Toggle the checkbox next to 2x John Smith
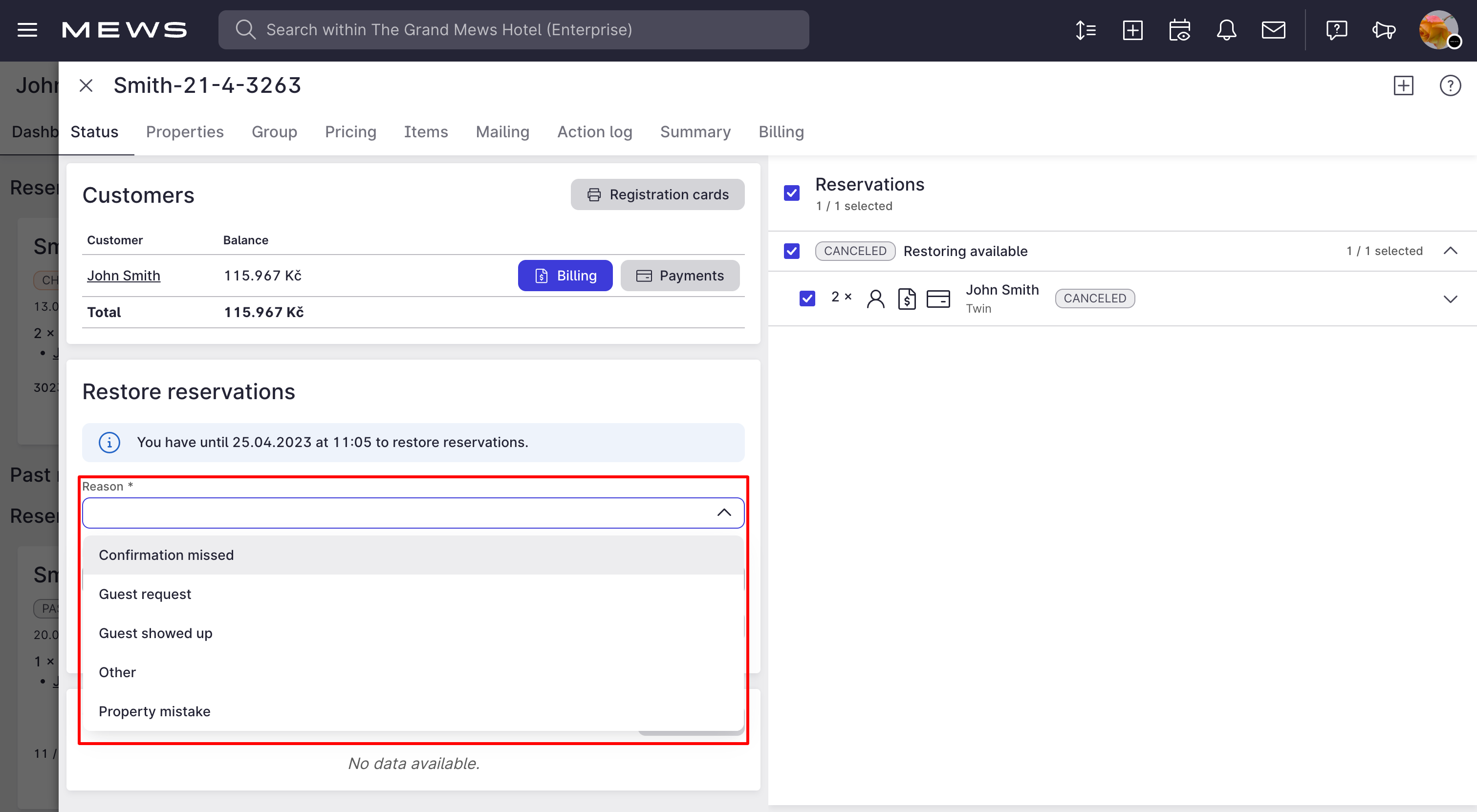The width and height of the screenshot is (1477, 812). click(x=807, y=298)
